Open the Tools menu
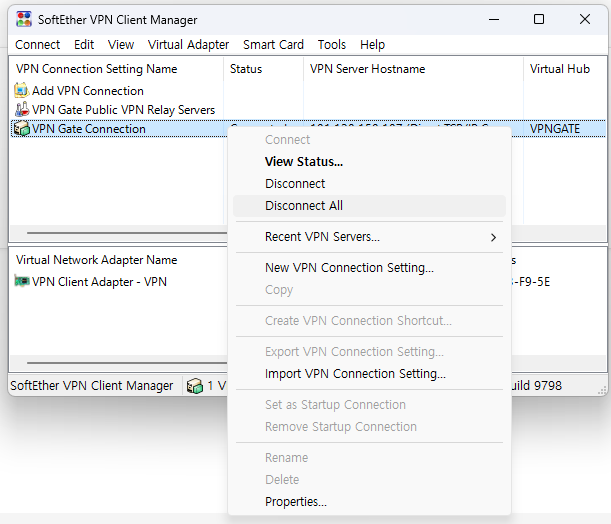This screenshot has height=524, width=611. pos(332,44)
